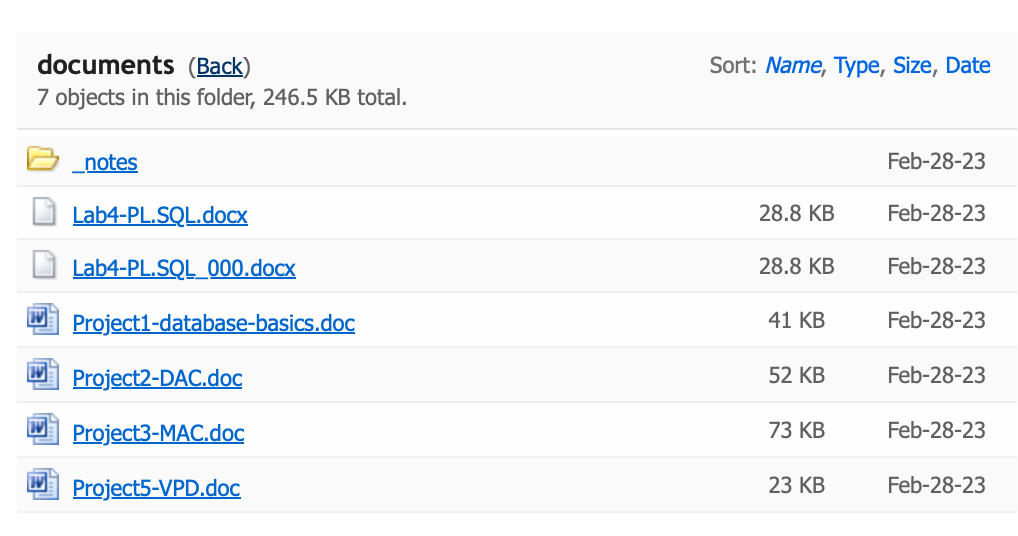The width and height of the screenshot is (1018, 536).
Task: Click the Lab4-PL.SQL_000.docx file icon
Action: point(43,265)
